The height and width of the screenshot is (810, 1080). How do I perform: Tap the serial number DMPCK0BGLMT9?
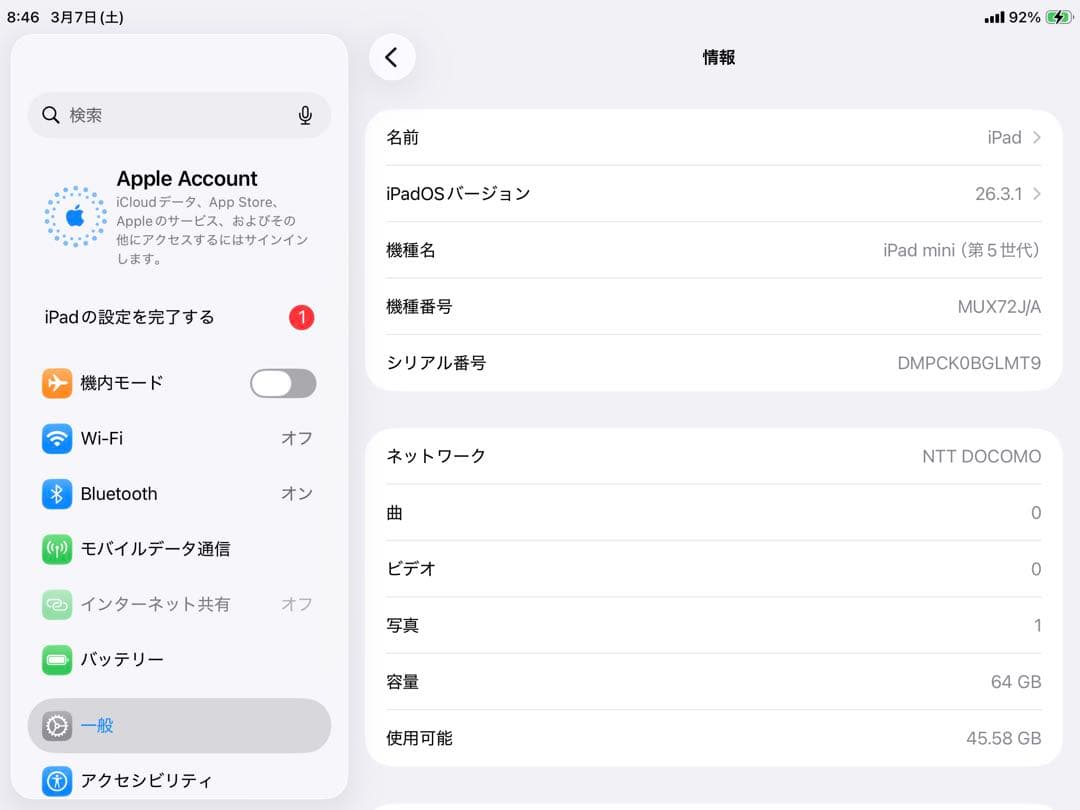pos(969,363)
